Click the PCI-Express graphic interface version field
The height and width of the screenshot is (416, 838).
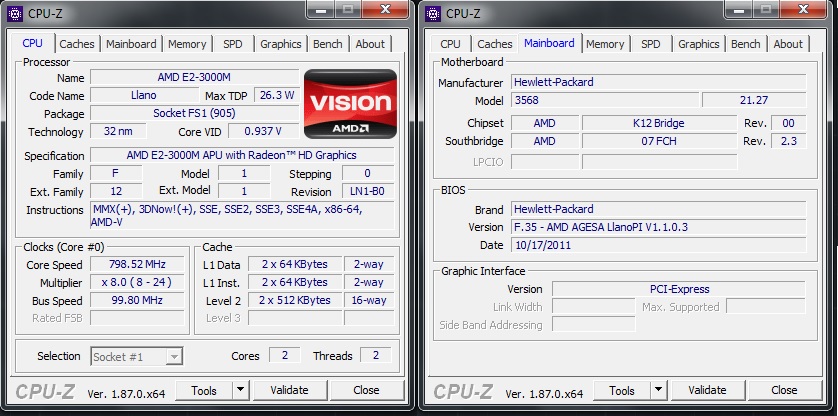[679, 289]
